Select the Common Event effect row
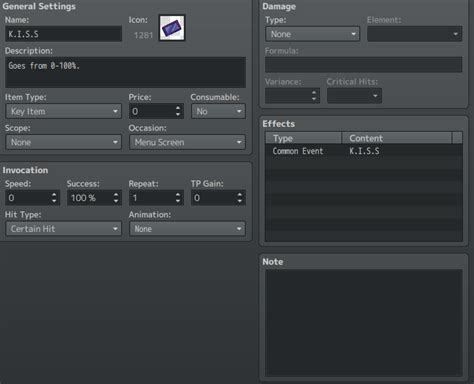Screen dimensions: 474x384 click(364, 151)
